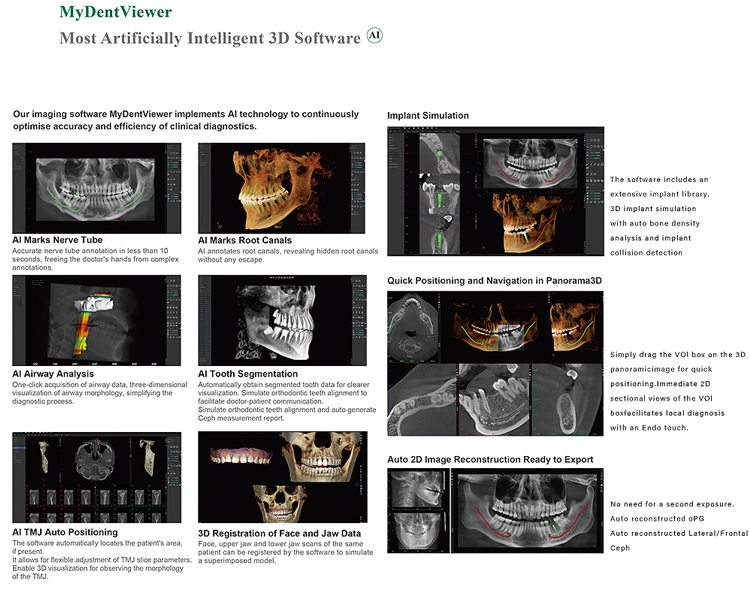Click the 'Implant Simulation' heading
Image resolution: width=750 pixels, height=595 pixels.
click(x=428, y=116)
